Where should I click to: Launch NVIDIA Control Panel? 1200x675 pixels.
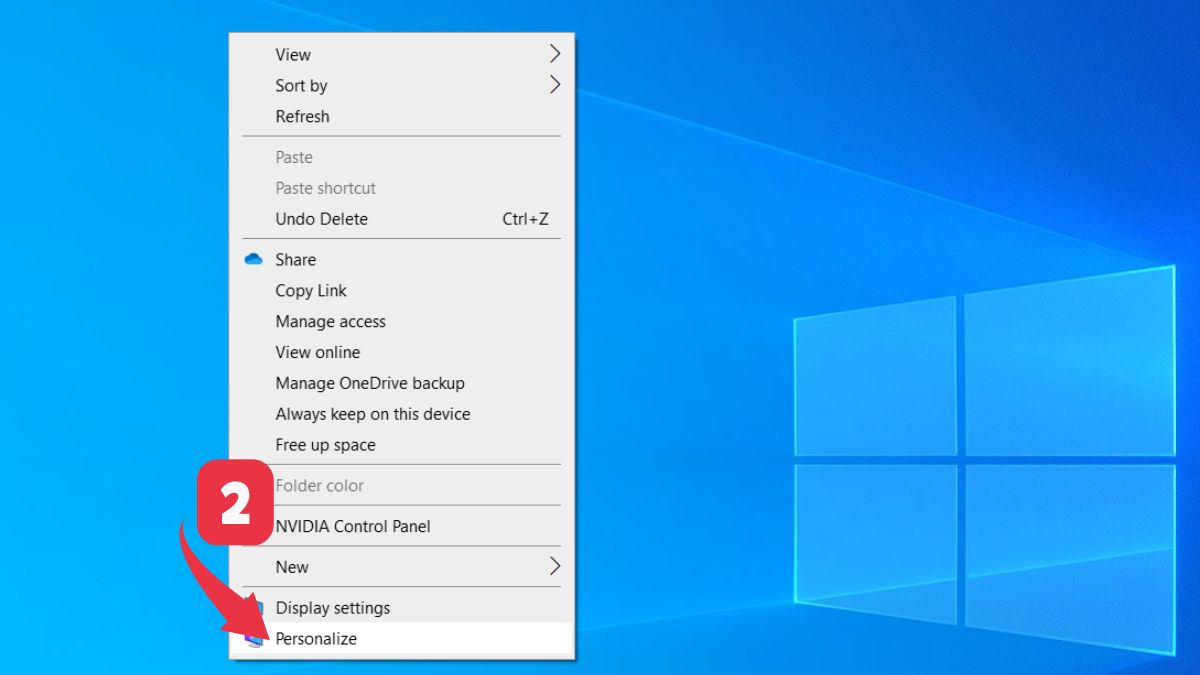pyautogui.click(x=353, y=526)
